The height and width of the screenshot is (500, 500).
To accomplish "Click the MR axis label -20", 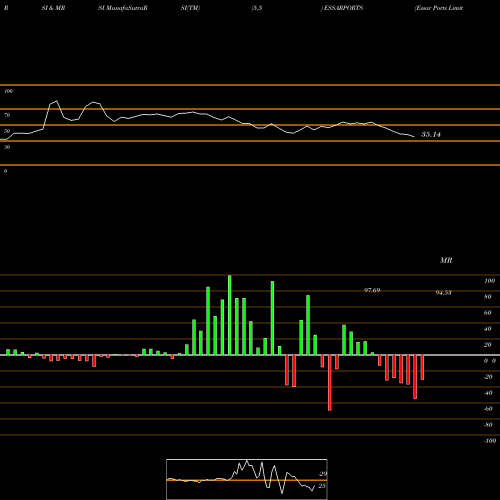I will [488, 377].
